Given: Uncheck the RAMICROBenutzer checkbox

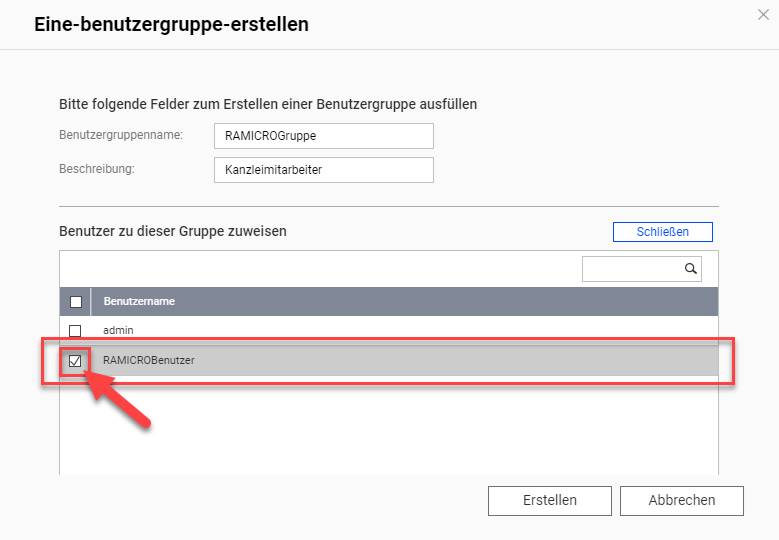Looking at the screenshot, I should [75, 361].
